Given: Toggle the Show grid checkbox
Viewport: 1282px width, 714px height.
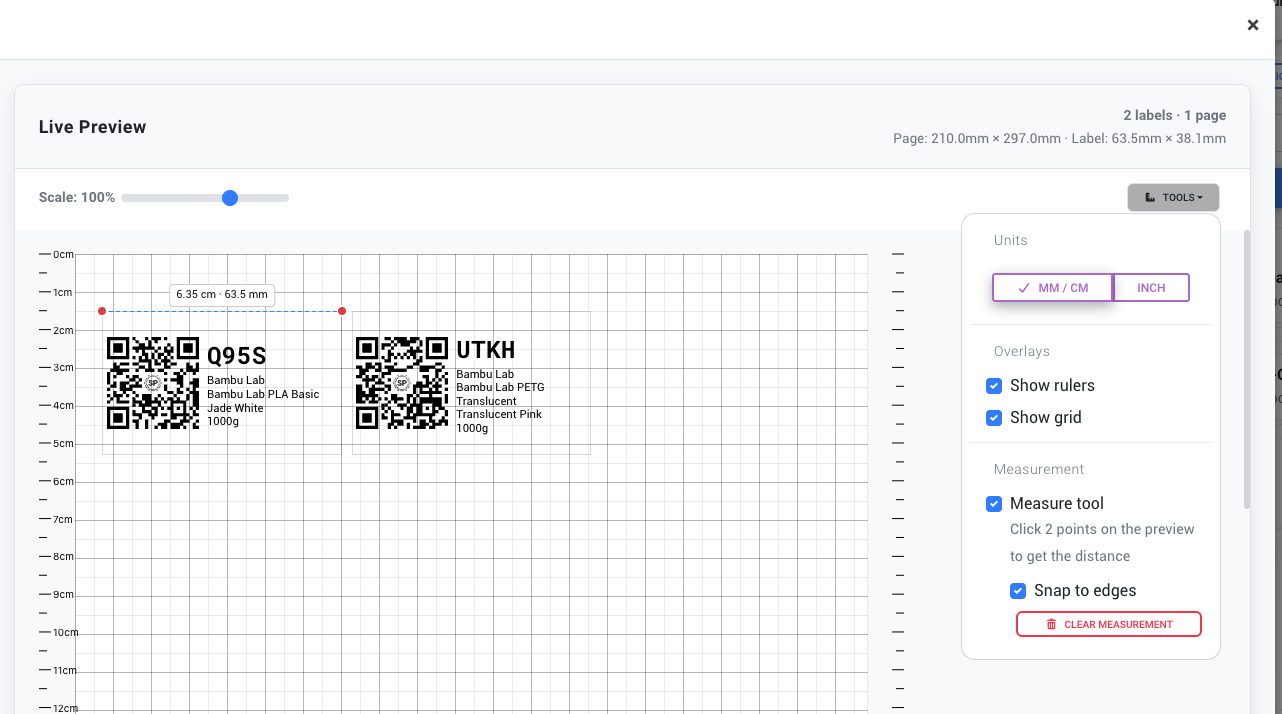Looking at the screenshot, I should click(994, 418).
